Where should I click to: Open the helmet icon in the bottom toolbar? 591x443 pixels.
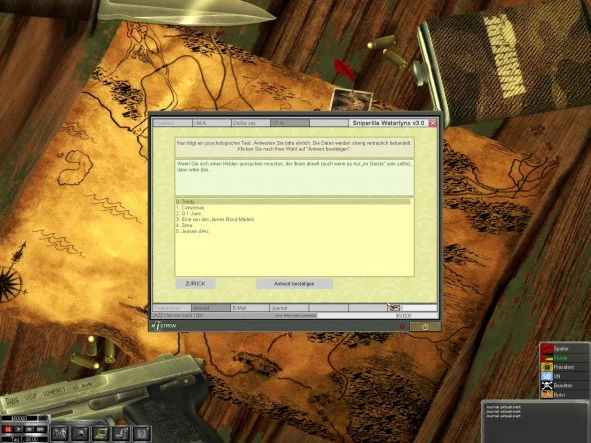click(80, 433)
